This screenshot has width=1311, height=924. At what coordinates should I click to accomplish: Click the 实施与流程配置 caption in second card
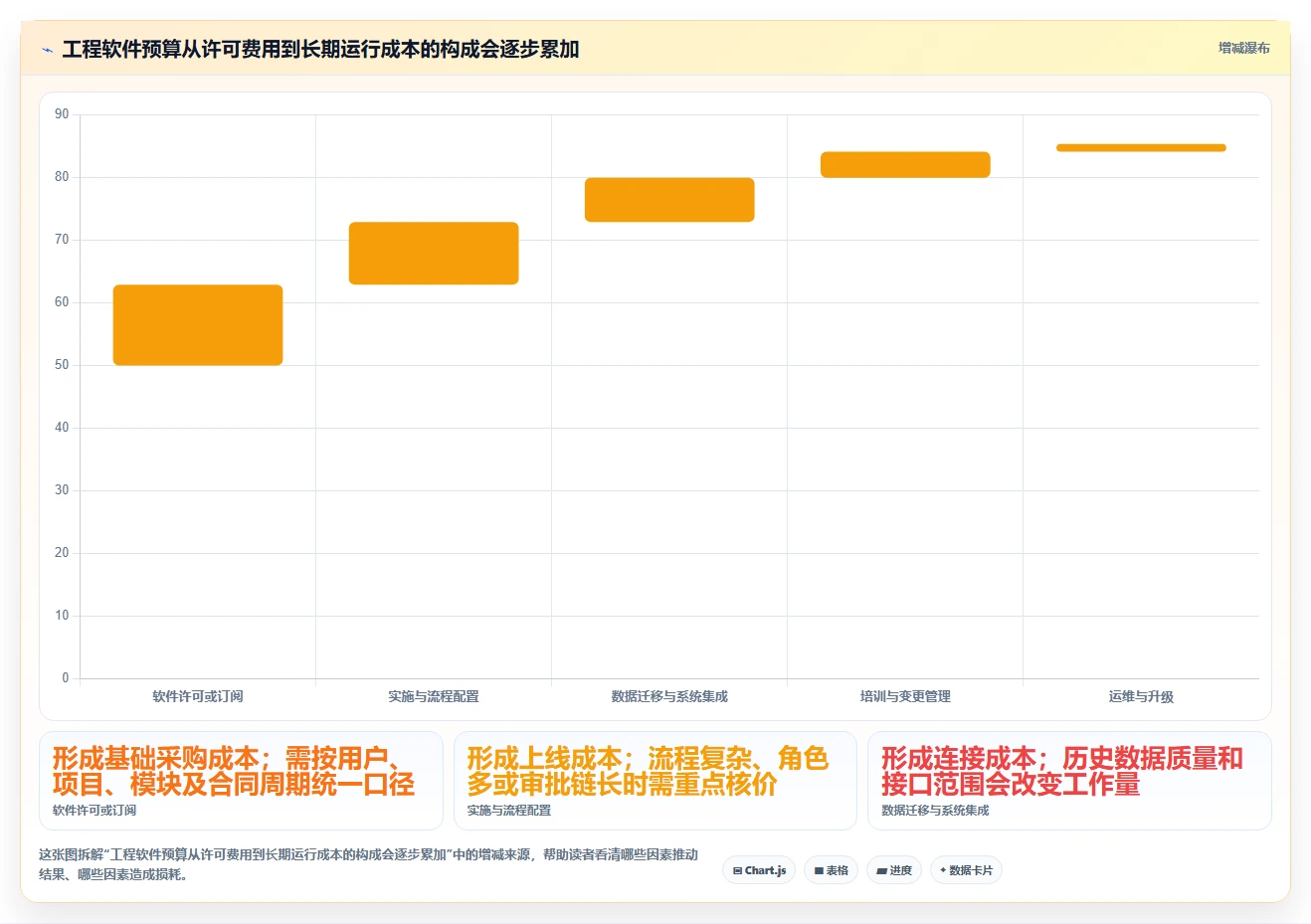[x=509, y=811]
